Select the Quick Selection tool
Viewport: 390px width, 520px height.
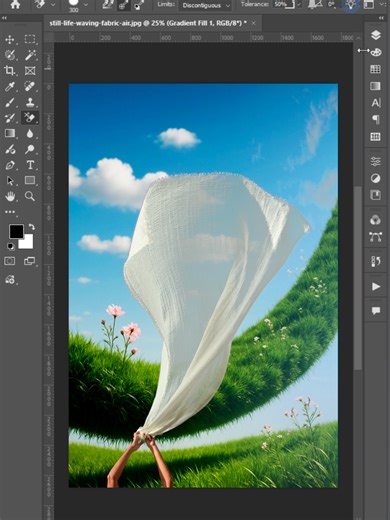click(x=10, y=55)
